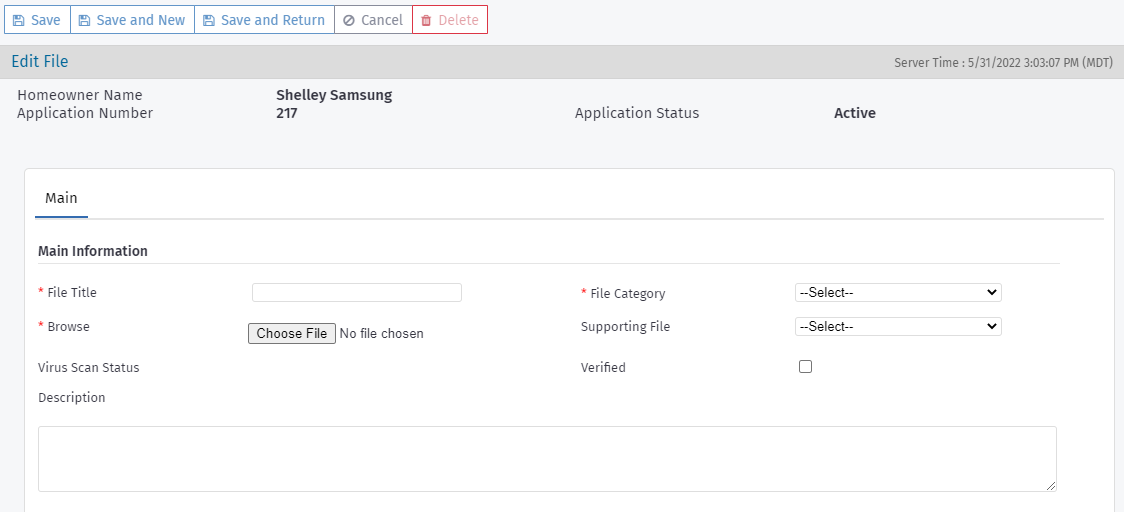Click the Edit File page heading
Screen dimensions: 1124x512
click(x=40, y=62)
